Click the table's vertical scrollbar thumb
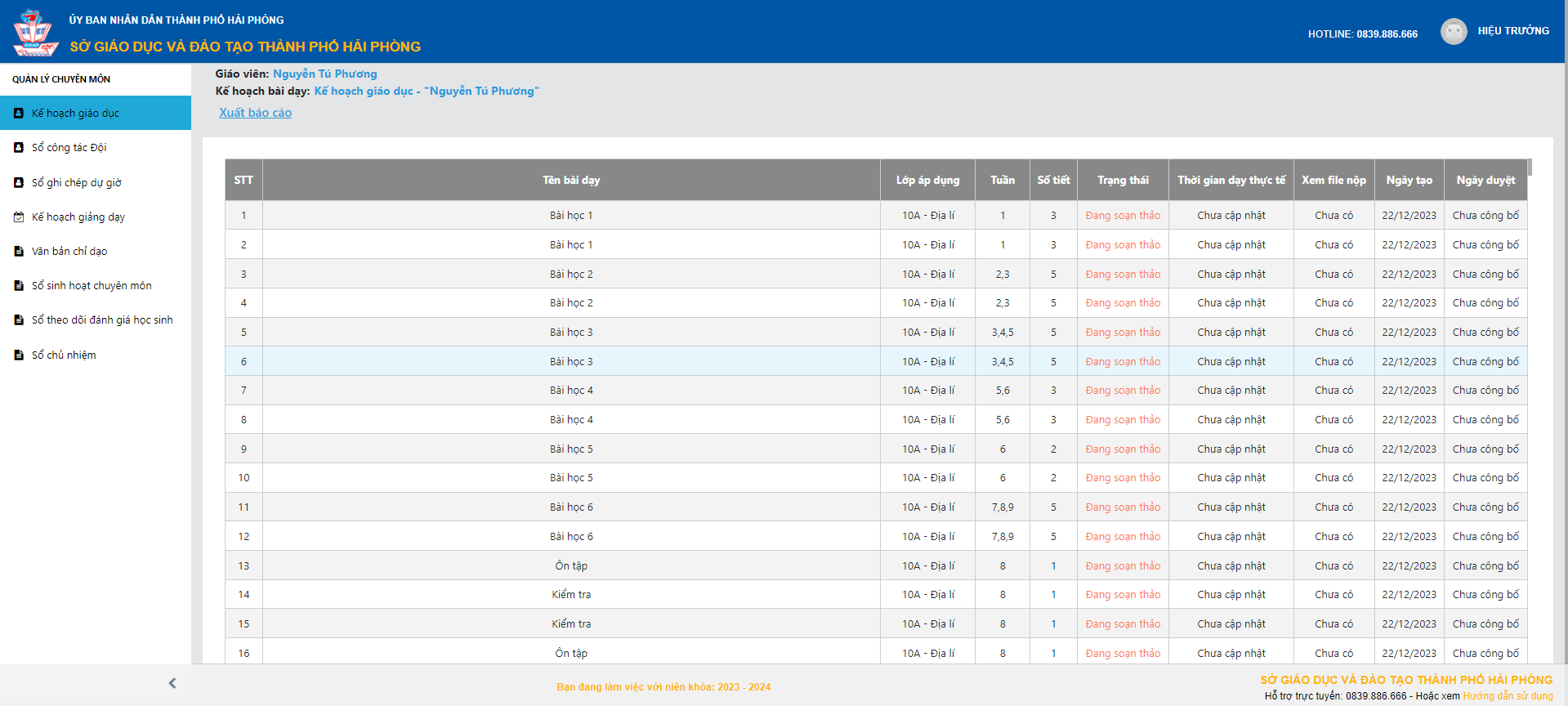The image size is (1568, 706). (1530, 168)
